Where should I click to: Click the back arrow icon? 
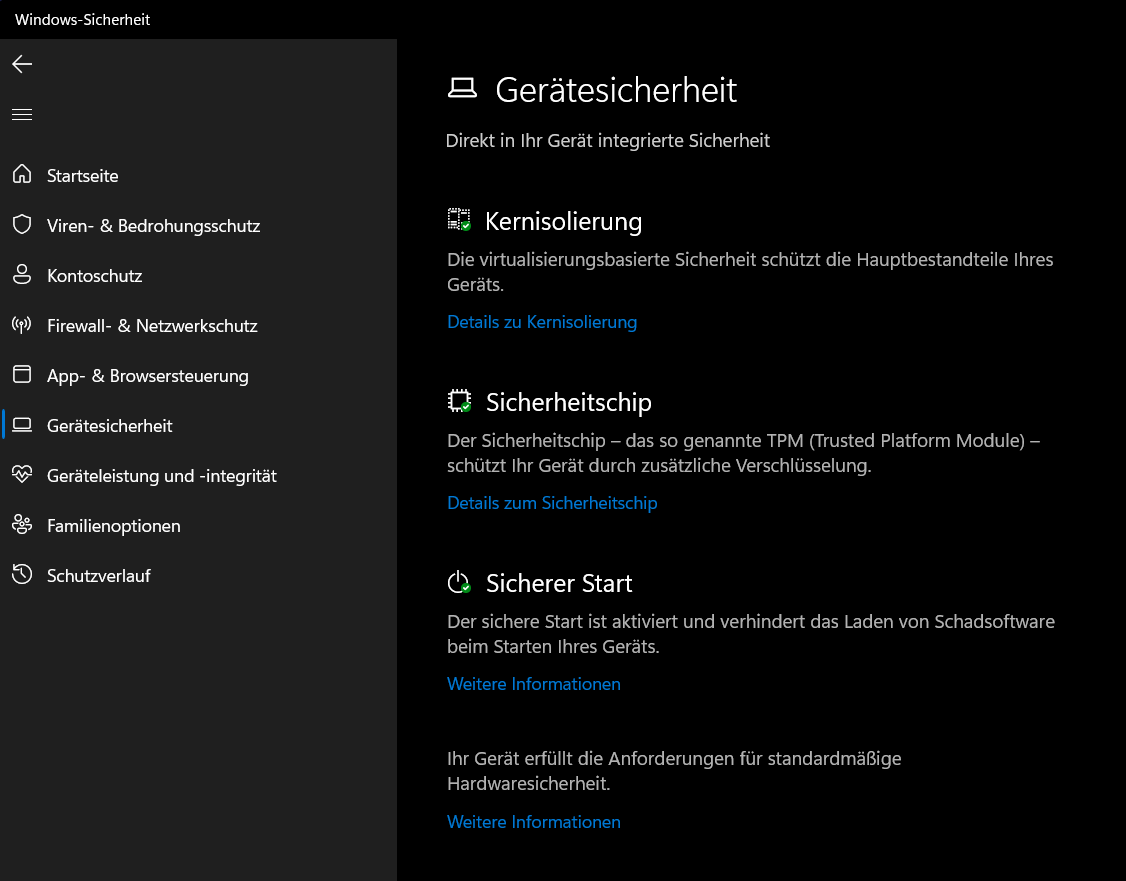22,64
